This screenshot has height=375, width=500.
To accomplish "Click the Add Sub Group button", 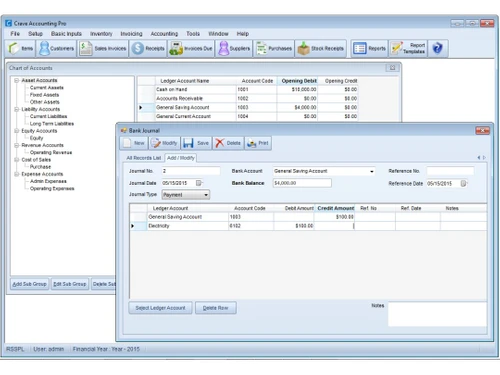I will click(29, 284).
